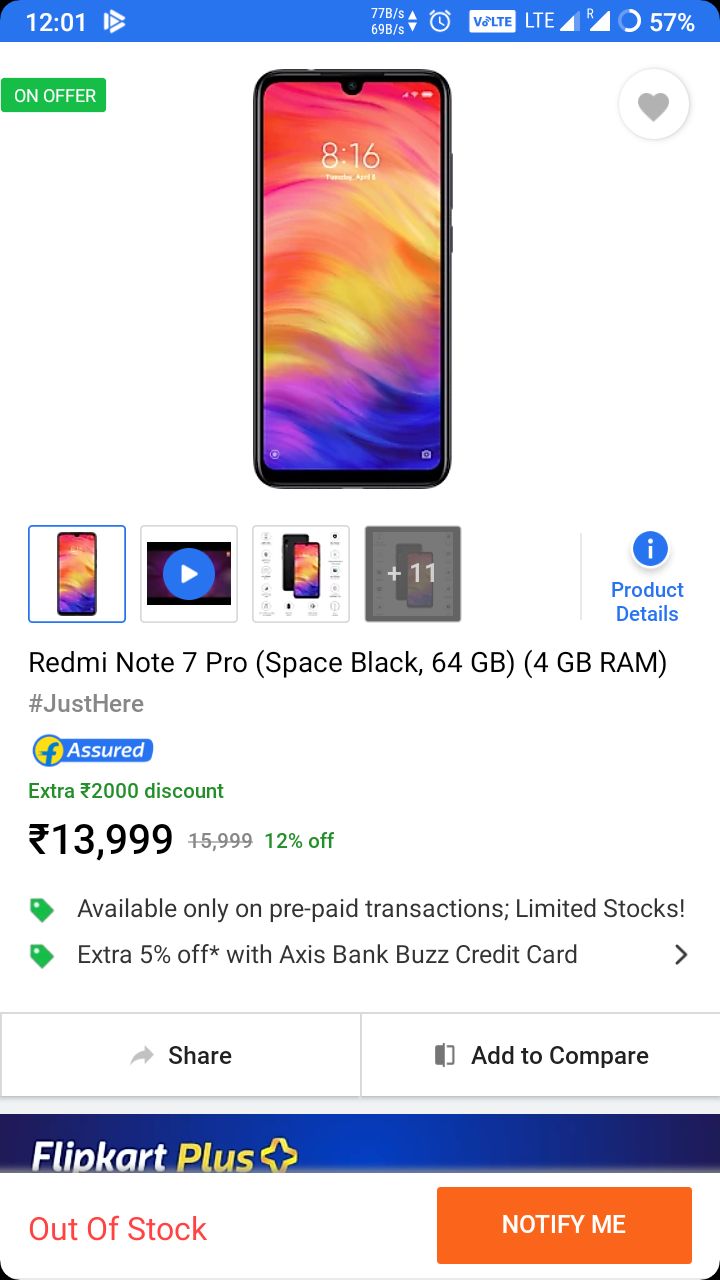720x1280 pixels.
Task: Expand the Axis Bank offer chevron
Action: point(681,954)
